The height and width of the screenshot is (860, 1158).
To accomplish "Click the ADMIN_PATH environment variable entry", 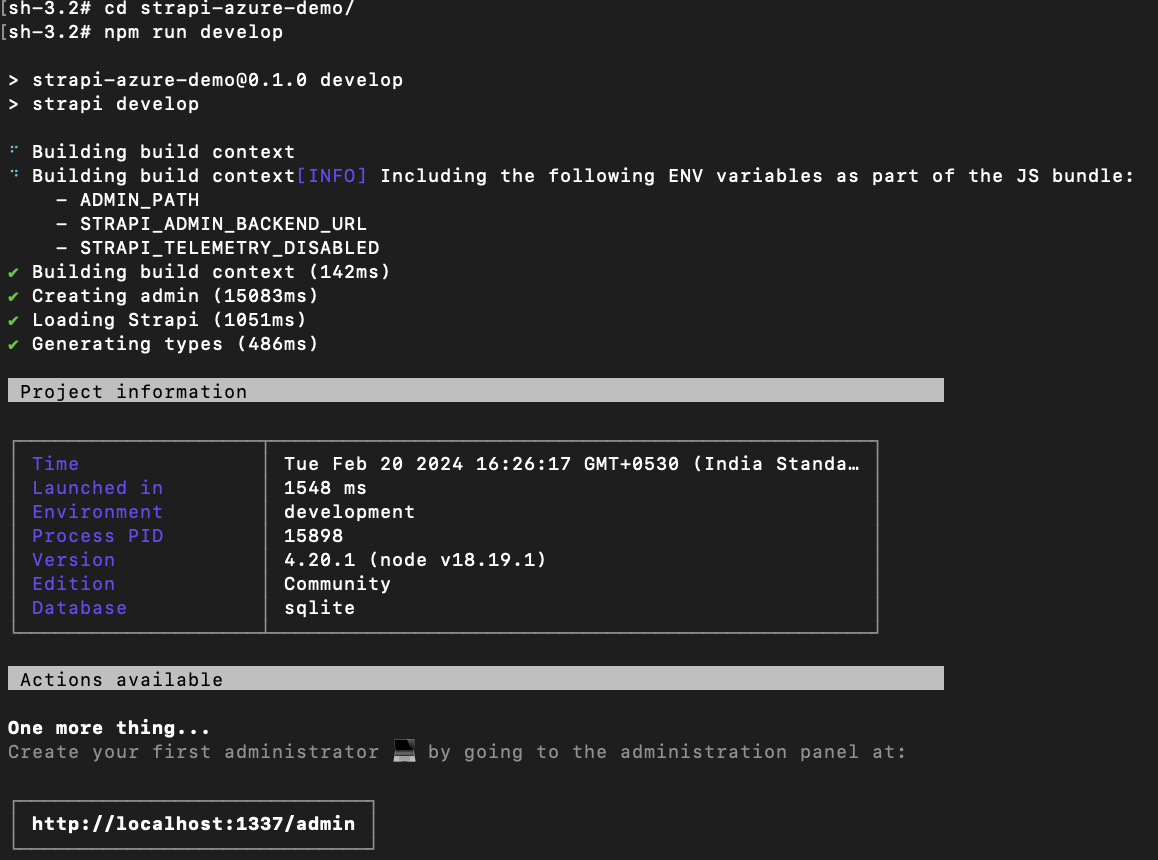I will click(139, 199).
